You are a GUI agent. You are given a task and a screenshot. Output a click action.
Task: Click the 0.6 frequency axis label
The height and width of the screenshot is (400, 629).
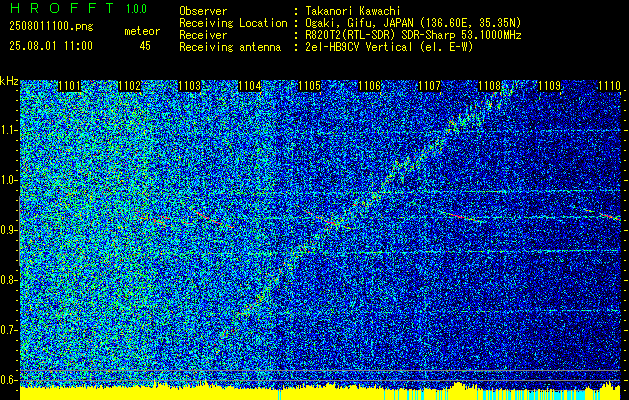click(x=8, y=380)
